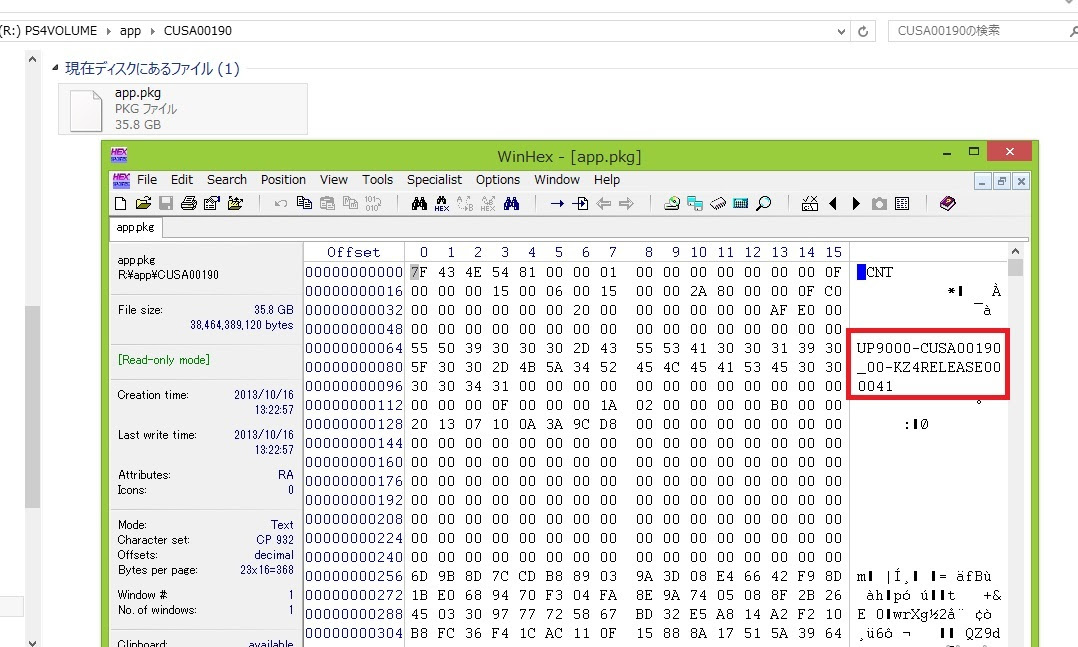Open file Properties from toolbar
1078x647 pixels.
tap(212, 204)
